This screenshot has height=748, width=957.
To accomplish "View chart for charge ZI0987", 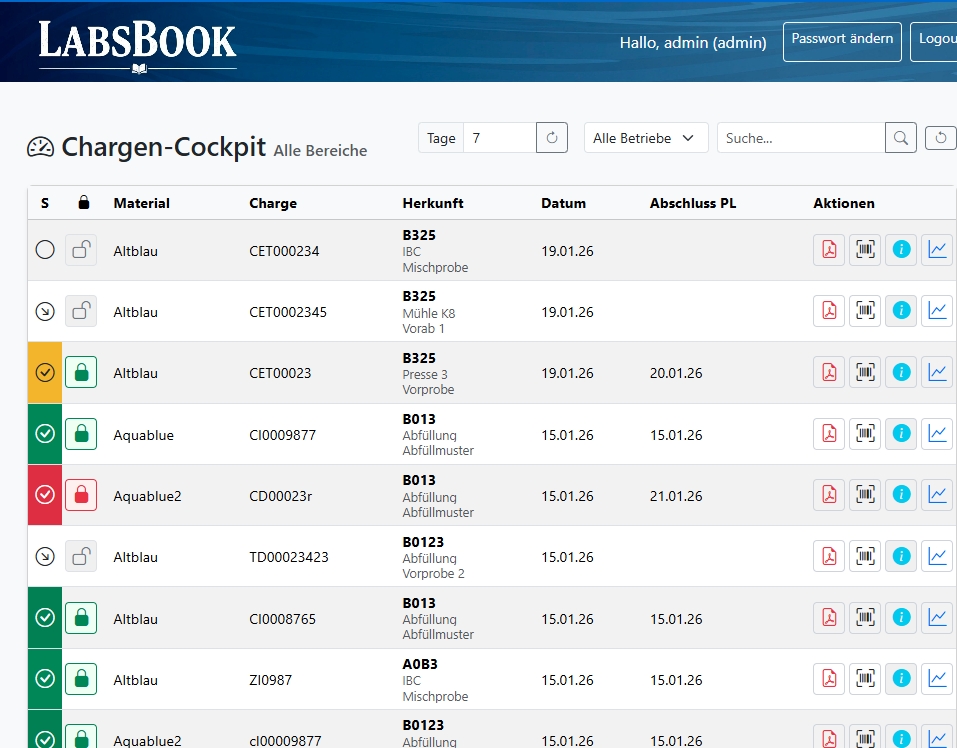I will coord(937,679).
